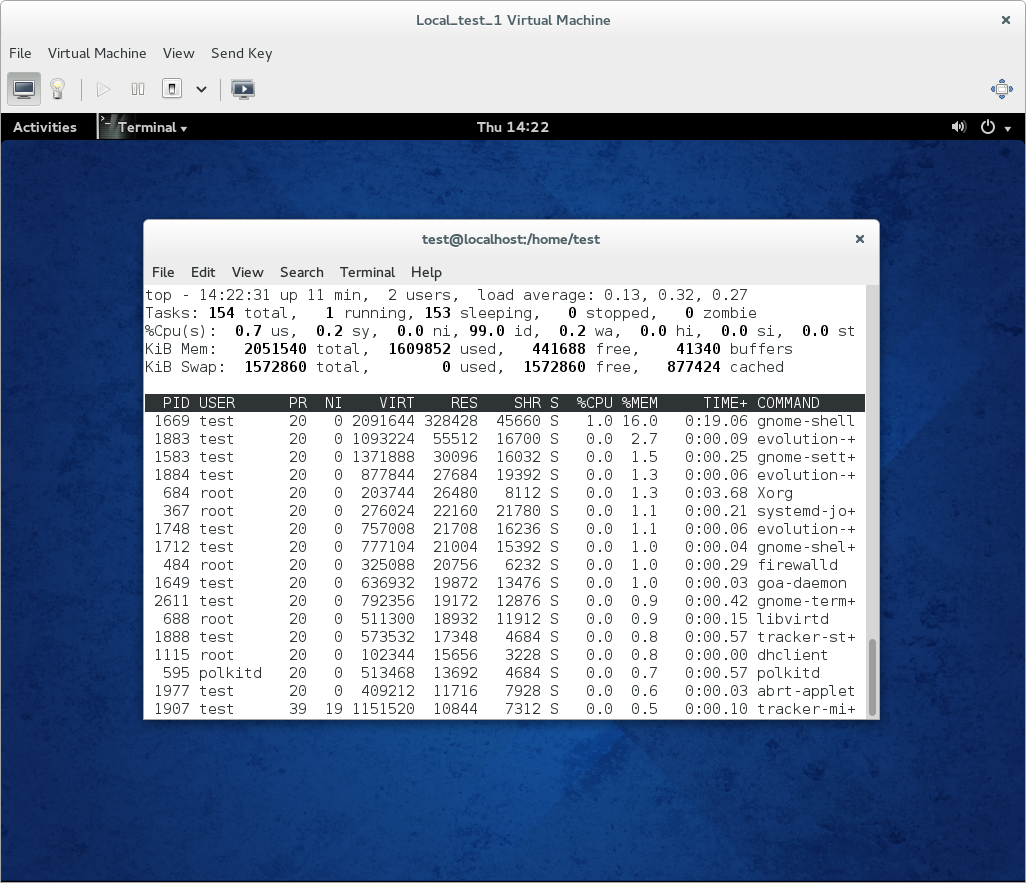Image resolution: width=1026 pixels, height=883 pixels.
Task: Open the Terminal app menu in top bar
Action: 144,127
